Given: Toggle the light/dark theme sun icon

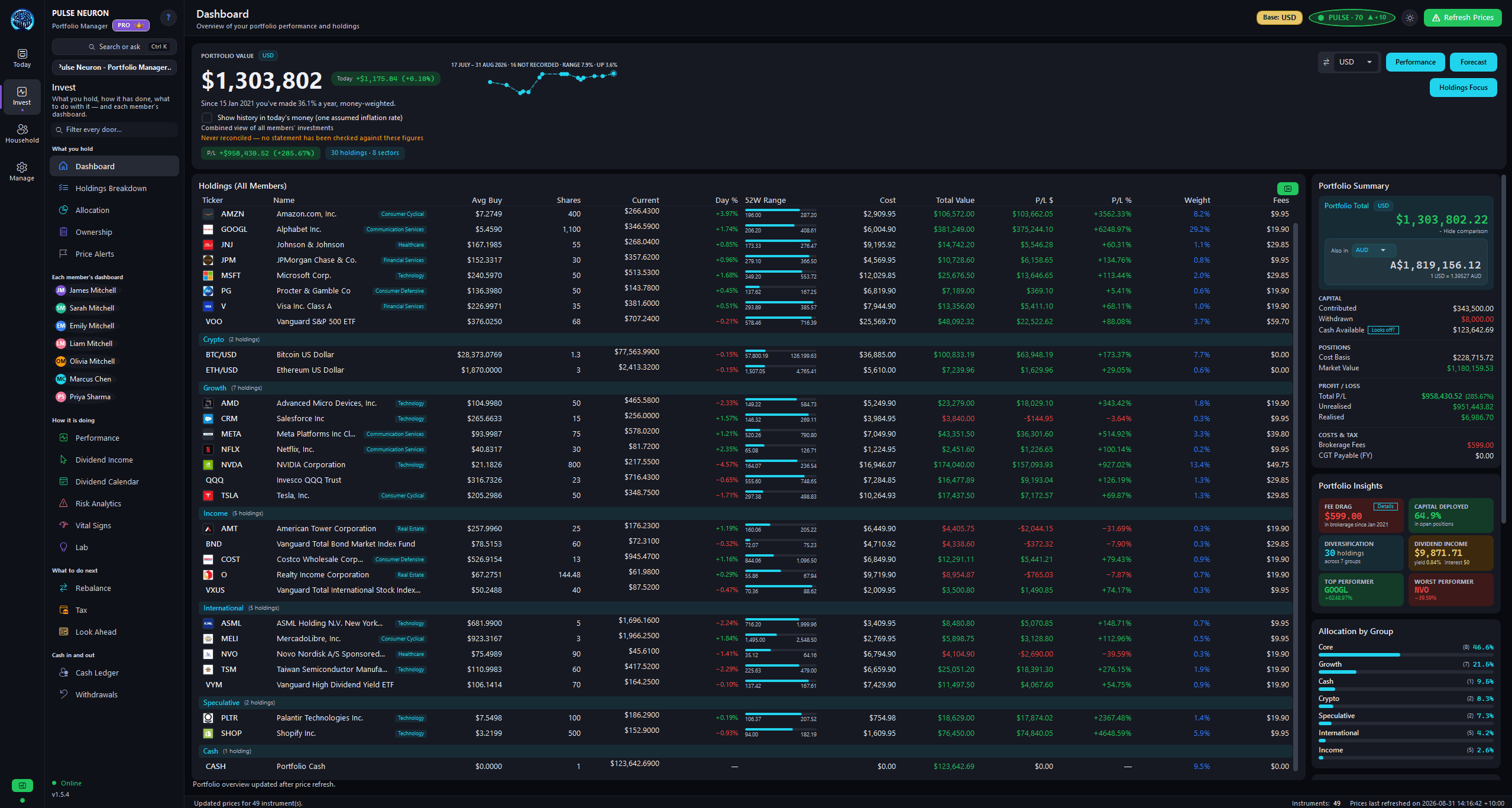Looking at the screenshot, I should click(1410, 18).
